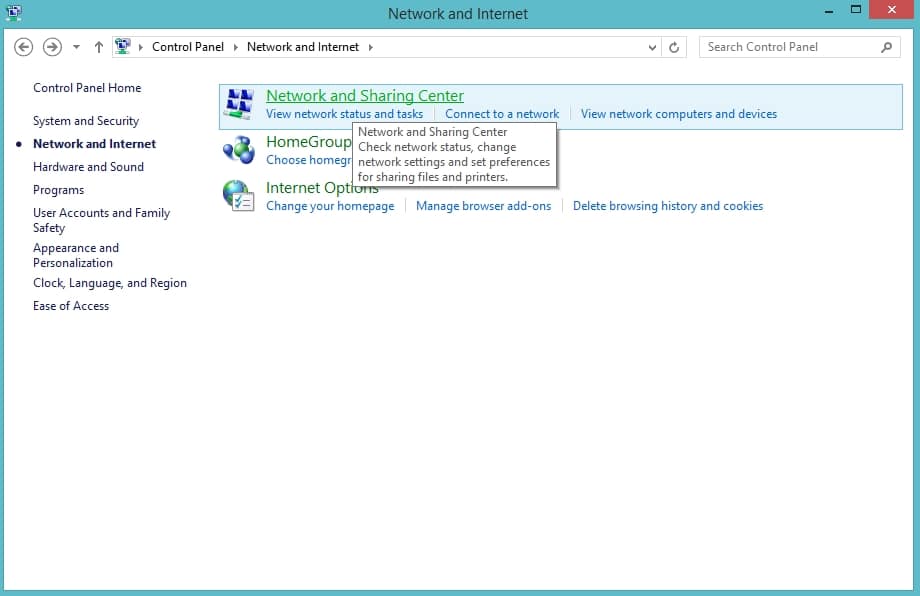Go to Control Panel Home
The width and height of the screenshot is (920, 596).
pyautogui.click(x=87, y=88)
